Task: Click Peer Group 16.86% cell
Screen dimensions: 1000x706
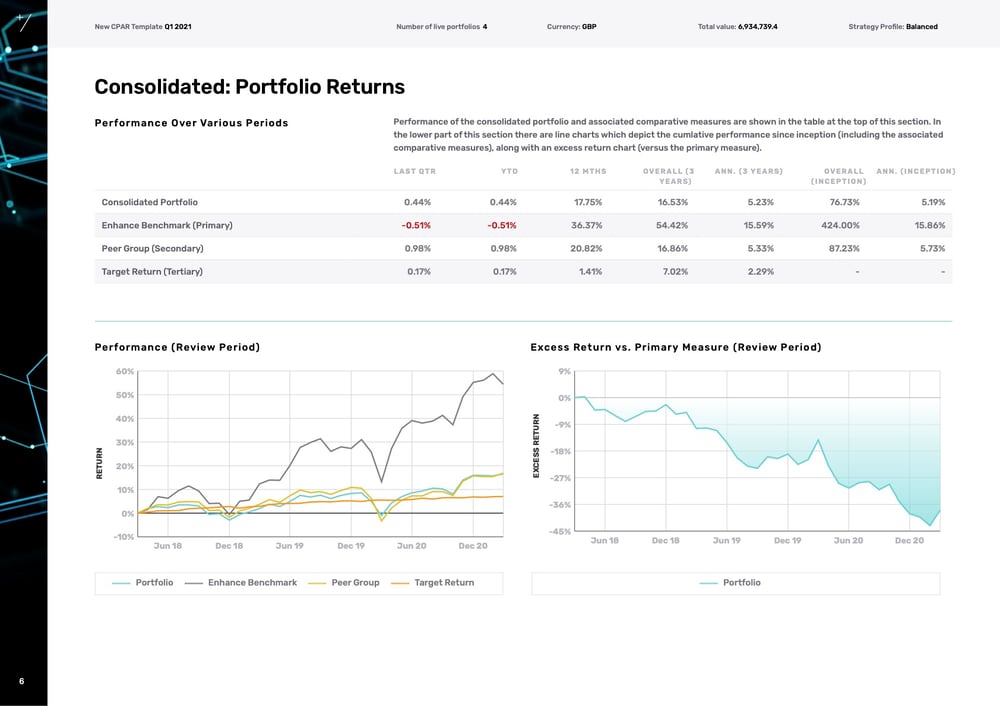Action: click(673, 248)
